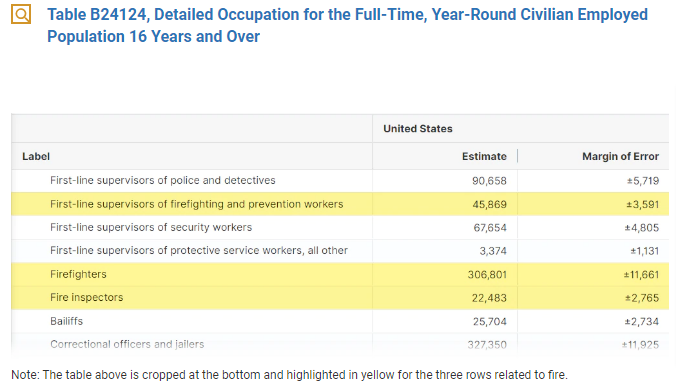Click the Bailiffs row label
The height and width of the screenshot is (385, 676).
click(66, 321)
